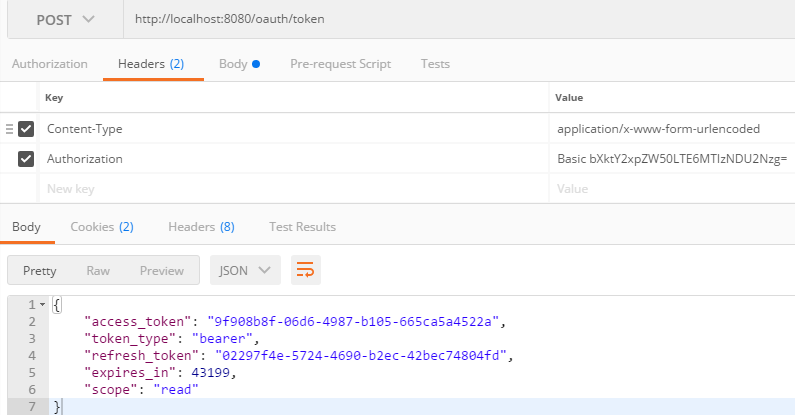This screenshot has height=415, width=795.
Task: Open the Pre-request Script tab
Action: click(x=340, y=64)
